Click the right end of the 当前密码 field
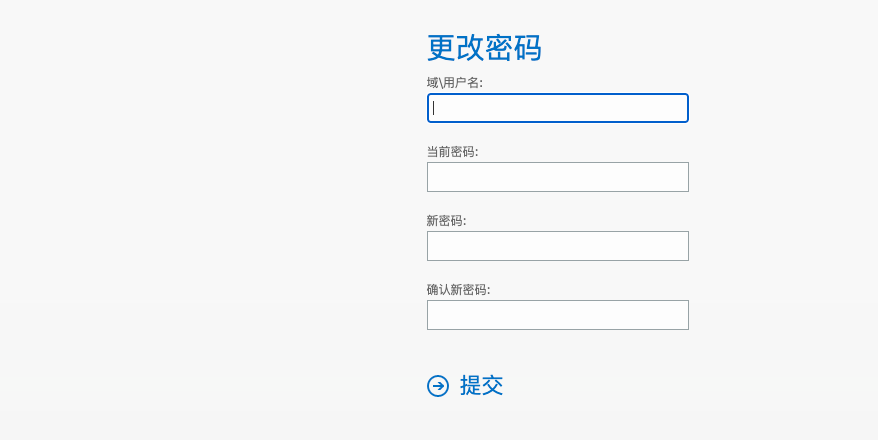 pos(680,177)
